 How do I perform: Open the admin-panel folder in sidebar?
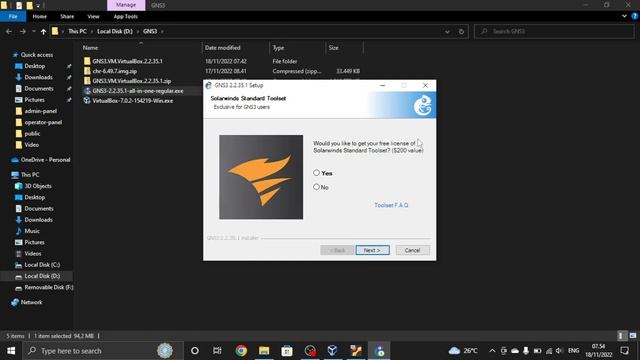(40, 111)
